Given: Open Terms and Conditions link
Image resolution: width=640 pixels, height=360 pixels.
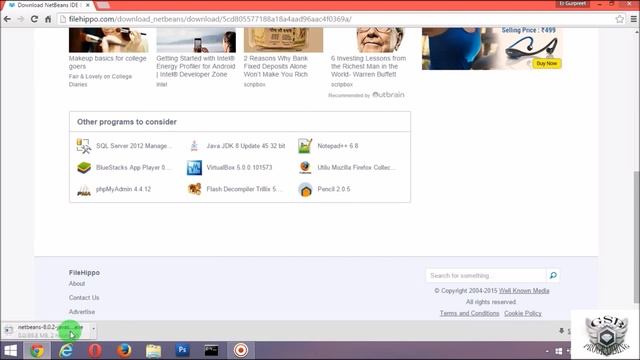Looking at the screenshot, I should tap(469, 313).
